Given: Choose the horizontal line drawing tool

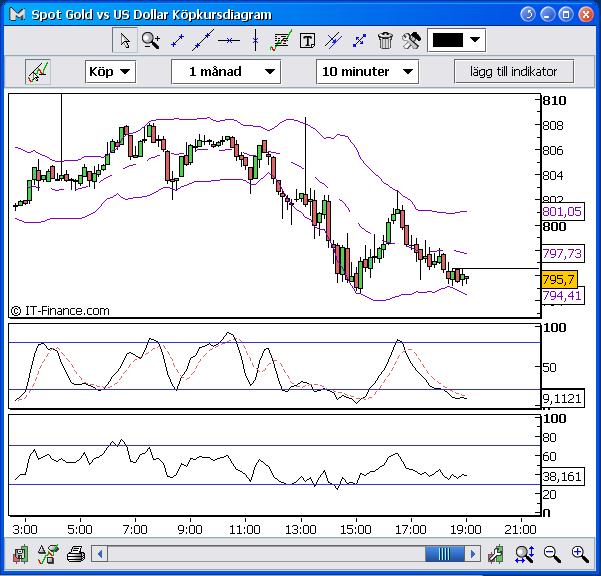Looking at the screenshot, I should (229, 40).
